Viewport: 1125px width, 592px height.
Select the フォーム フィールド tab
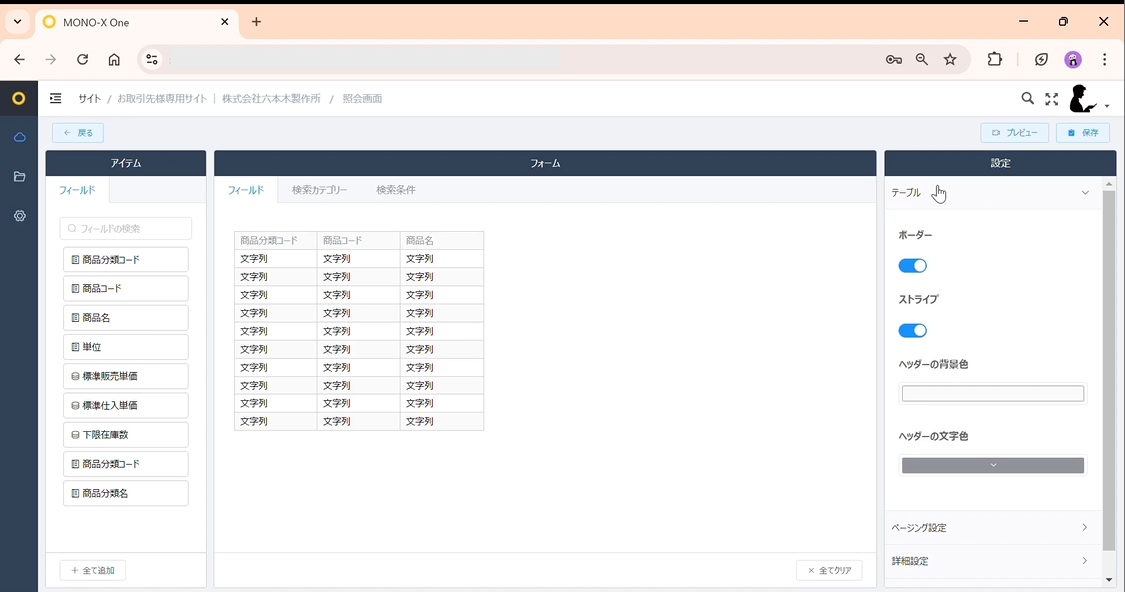pos(246,190)
